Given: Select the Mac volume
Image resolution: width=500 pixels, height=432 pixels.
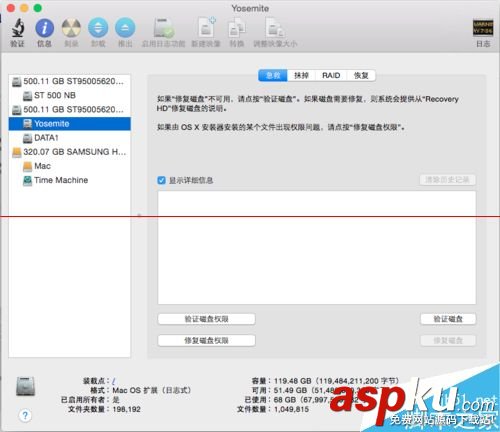Looking at the screenshot, I should point(69,166).
